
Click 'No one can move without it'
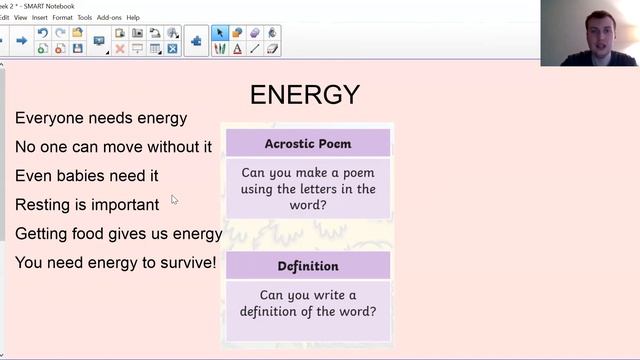click(113, 147)
